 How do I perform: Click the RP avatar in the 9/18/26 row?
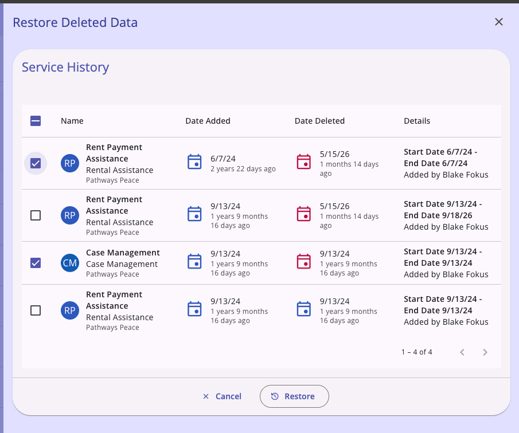(x=70, y=215)
